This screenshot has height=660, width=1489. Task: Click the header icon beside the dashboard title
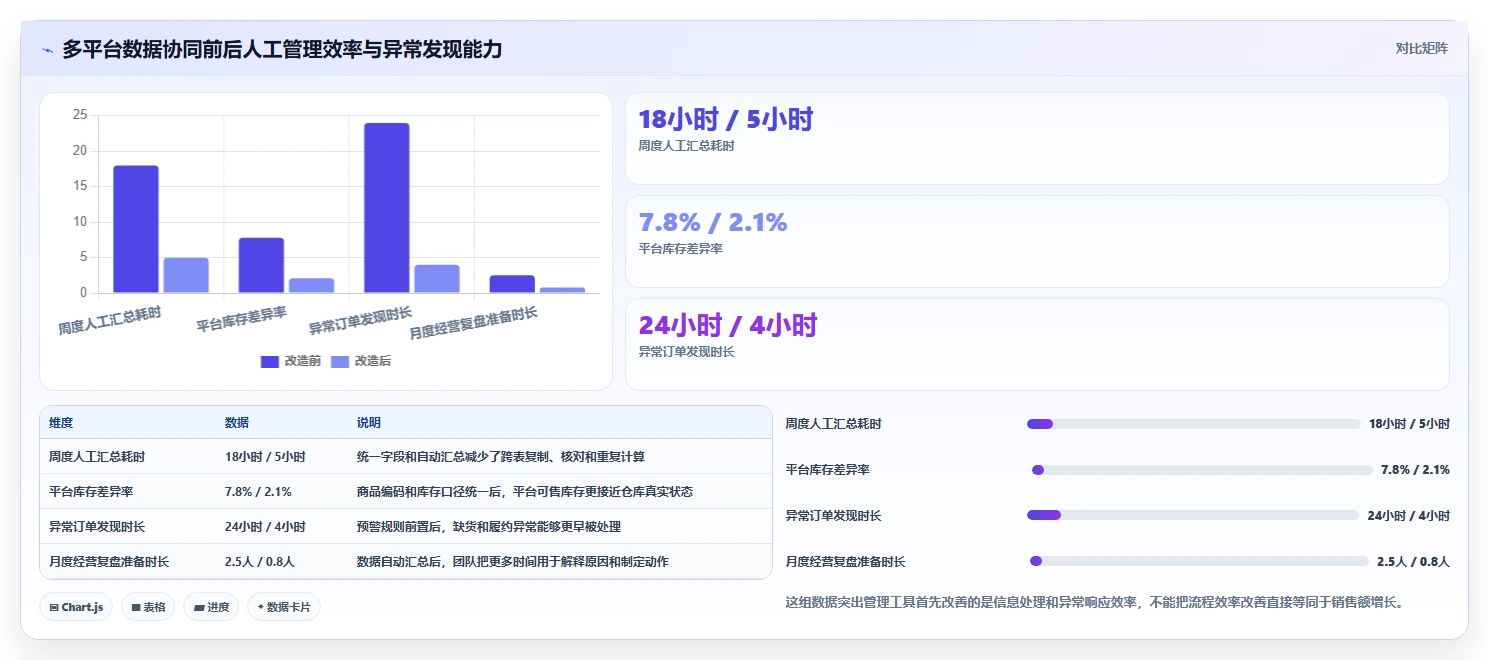(47, 50)
